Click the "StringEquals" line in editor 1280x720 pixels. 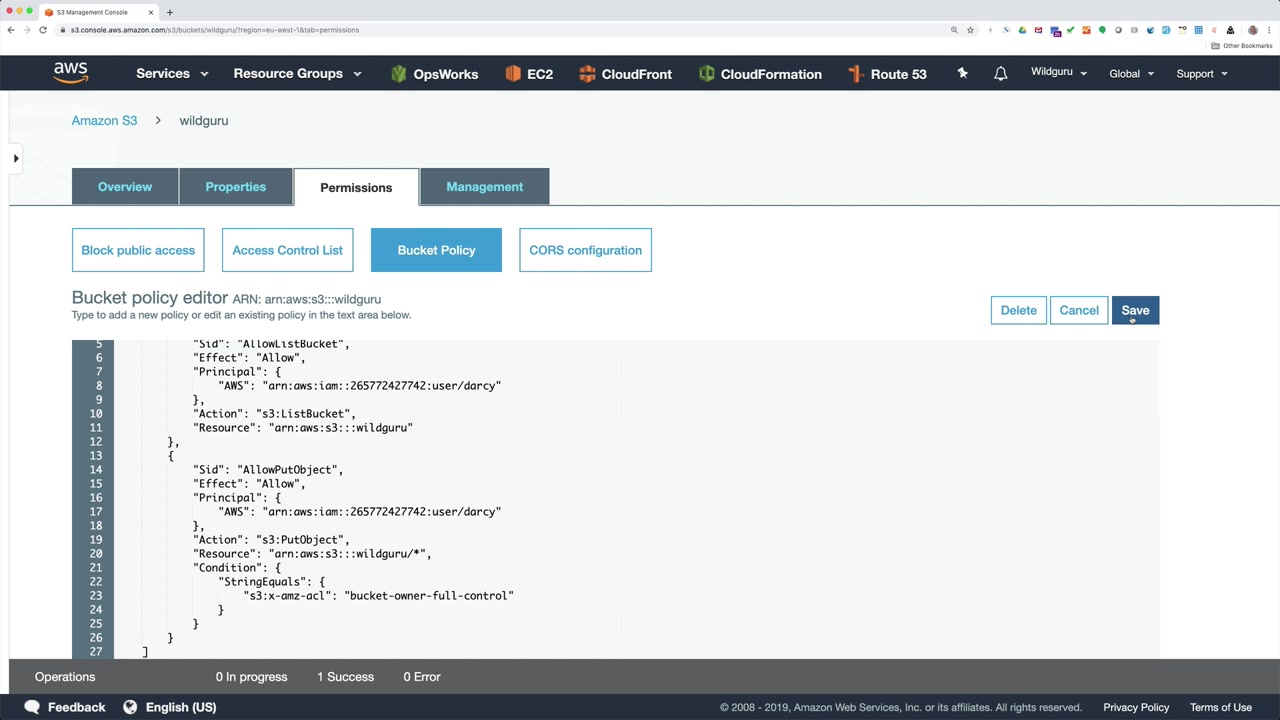tap(271, 582)
